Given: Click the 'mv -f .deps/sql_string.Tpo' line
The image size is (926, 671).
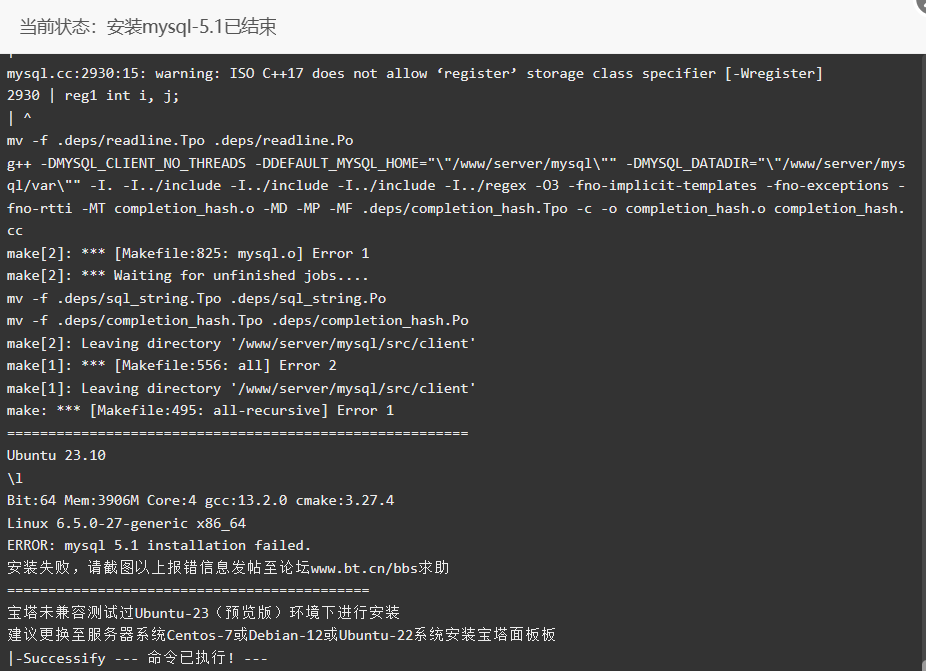Looking at the screenshot, I should (196, 298).
